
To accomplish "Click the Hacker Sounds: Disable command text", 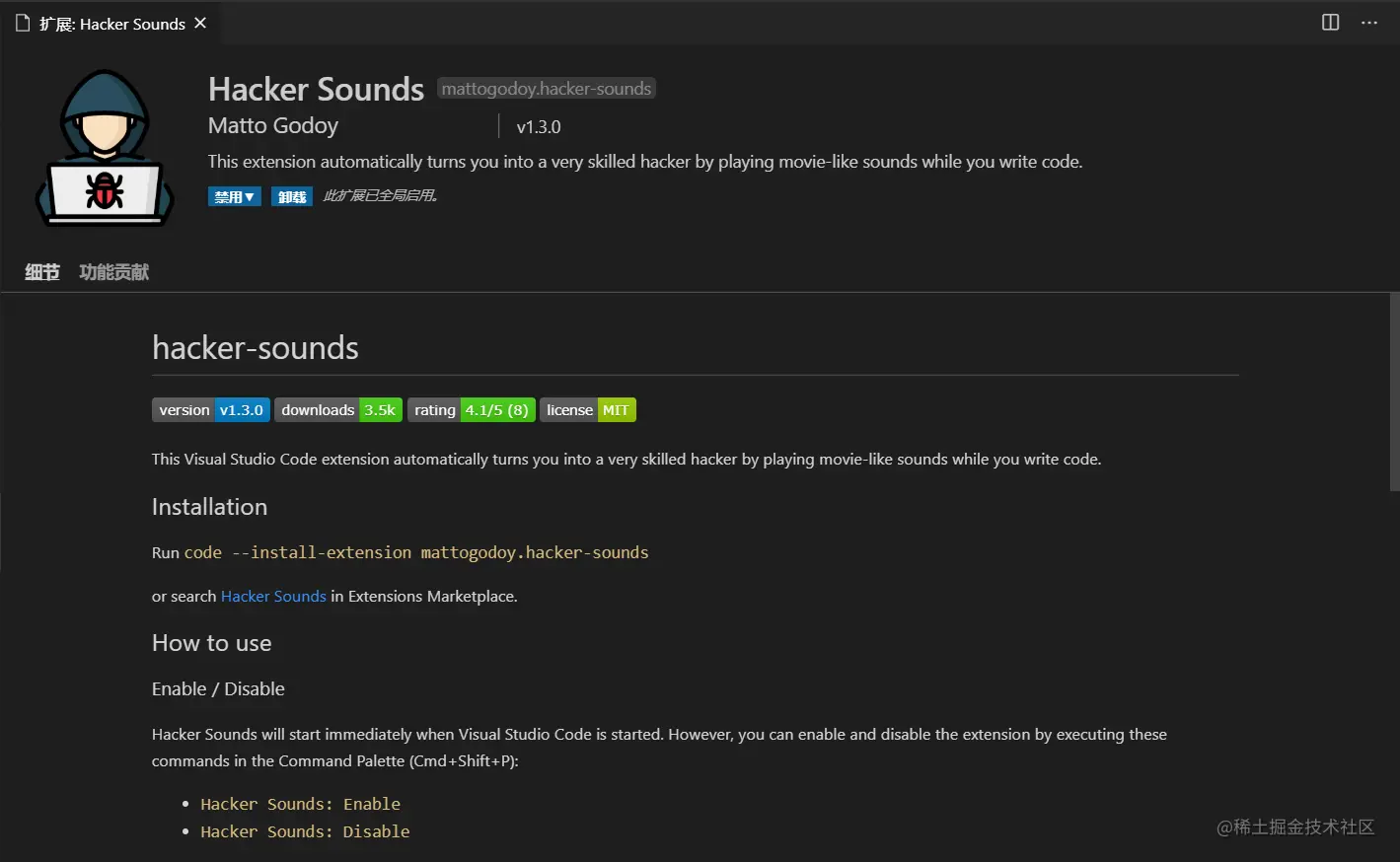I will point(305,831).
